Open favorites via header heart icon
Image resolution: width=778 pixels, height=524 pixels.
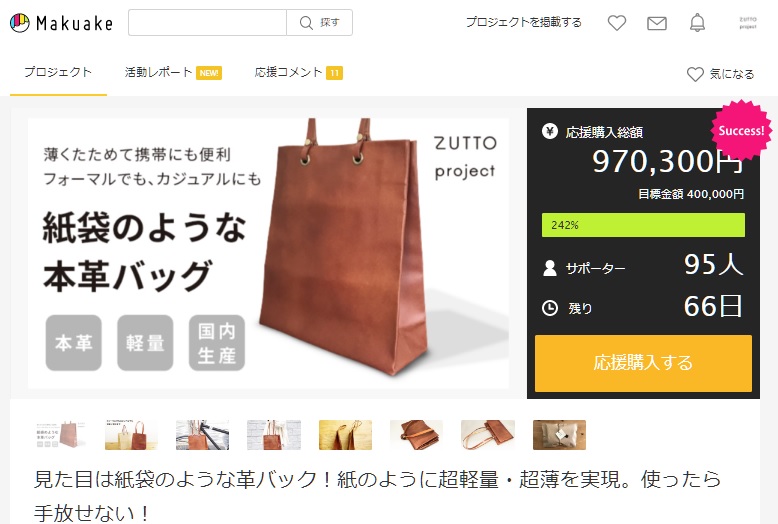click(x=617, y=23)
